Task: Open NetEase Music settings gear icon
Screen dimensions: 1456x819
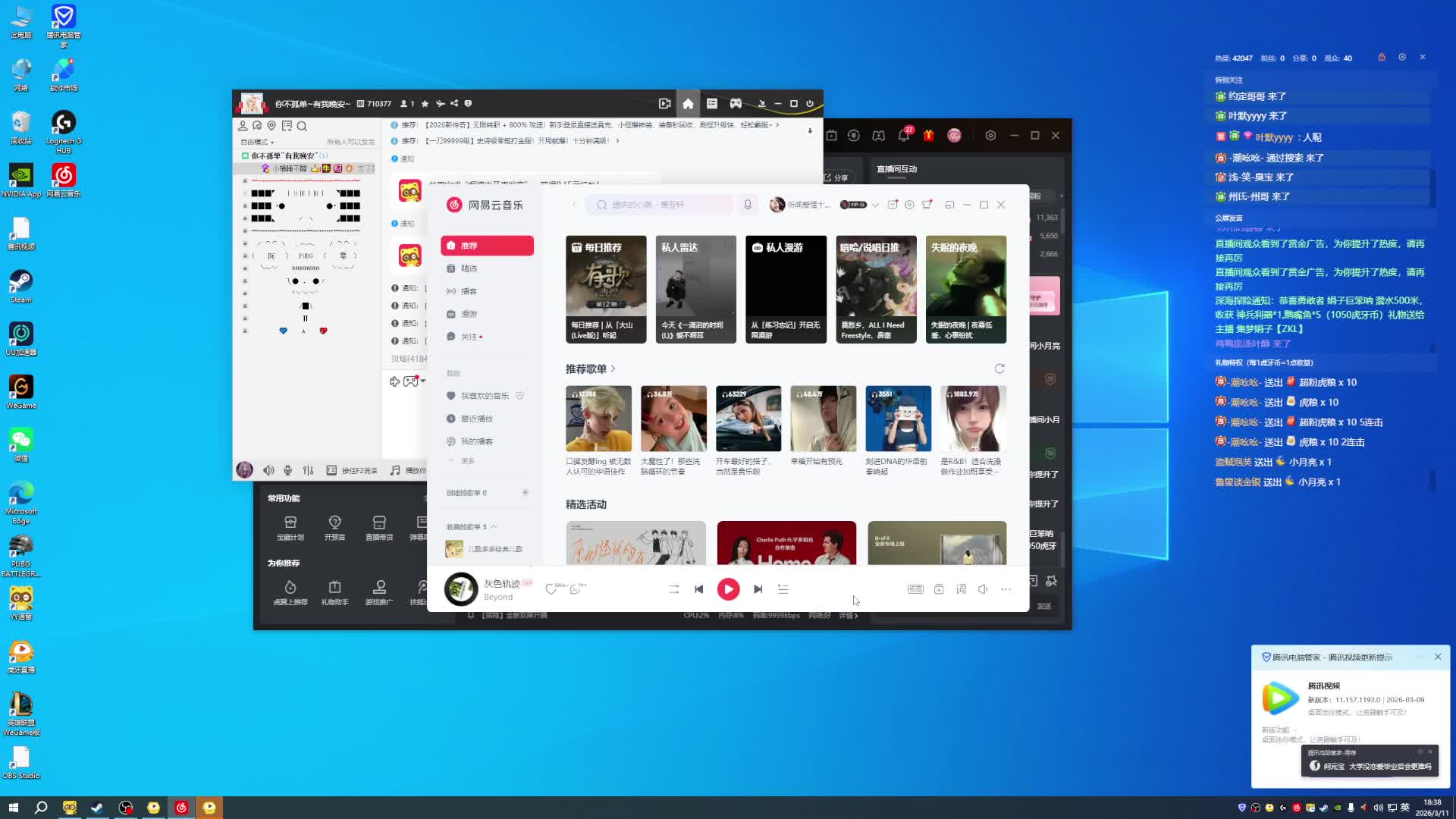Action: point(909,205)
